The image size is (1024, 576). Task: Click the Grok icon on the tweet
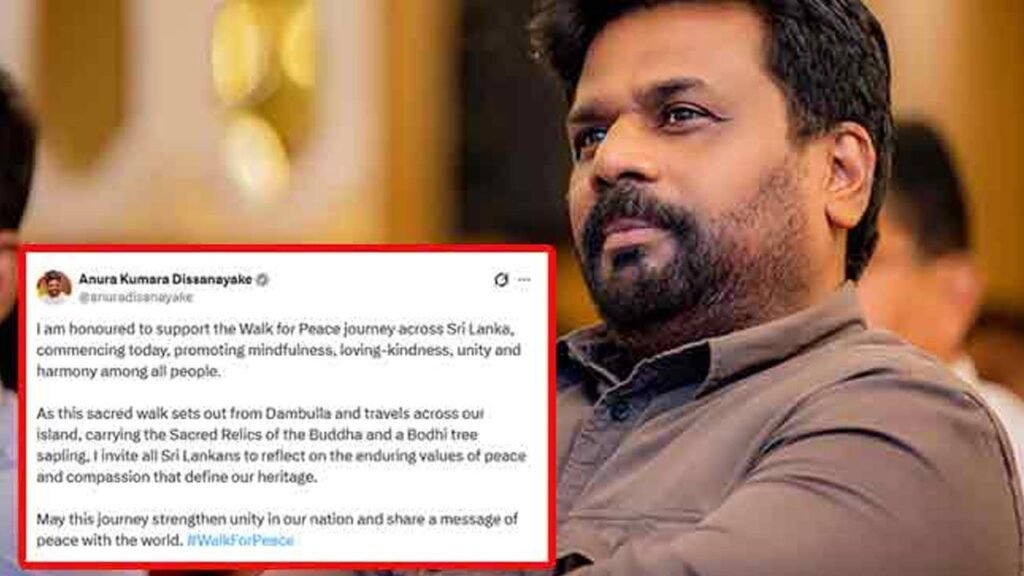pyautogui.click(x=501, y=280)
